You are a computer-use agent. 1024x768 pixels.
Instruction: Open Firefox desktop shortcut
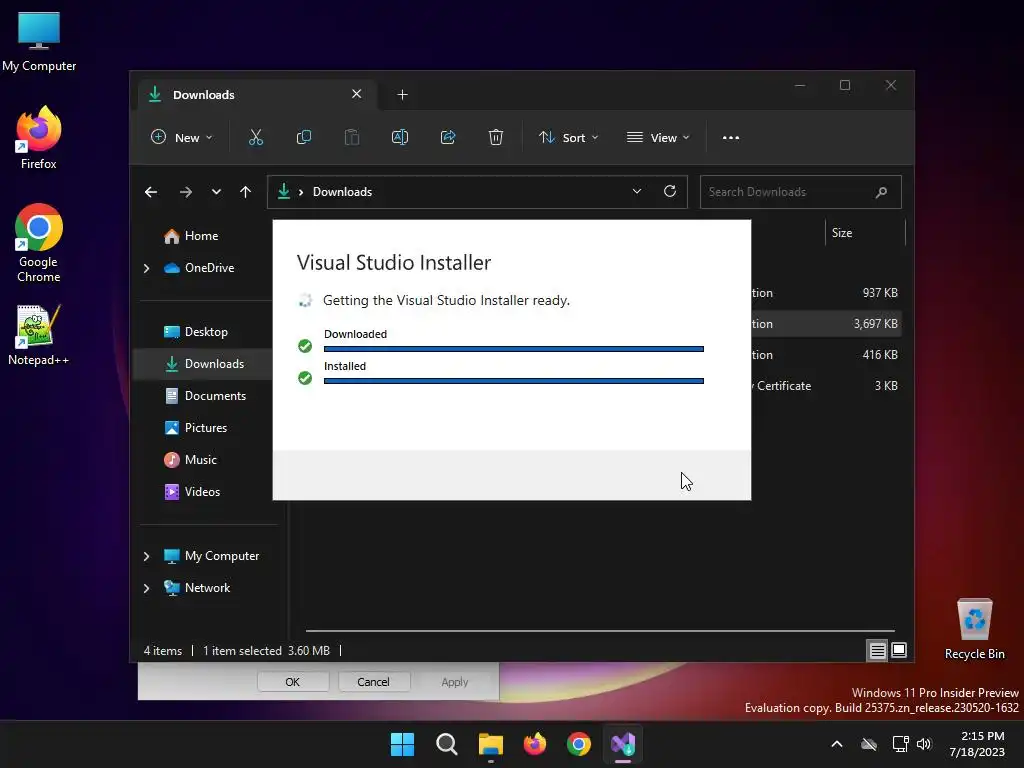[39, 138]
